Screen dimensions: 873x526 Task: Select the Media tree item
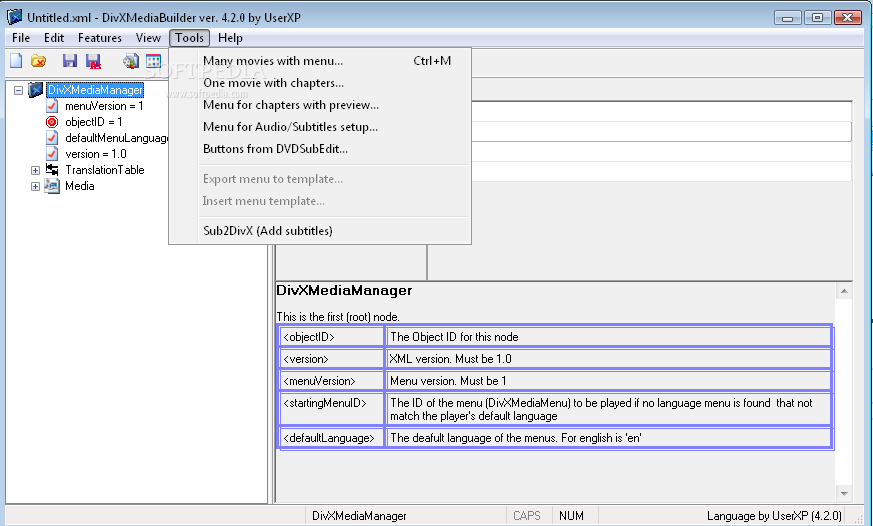tap(80, 186)
